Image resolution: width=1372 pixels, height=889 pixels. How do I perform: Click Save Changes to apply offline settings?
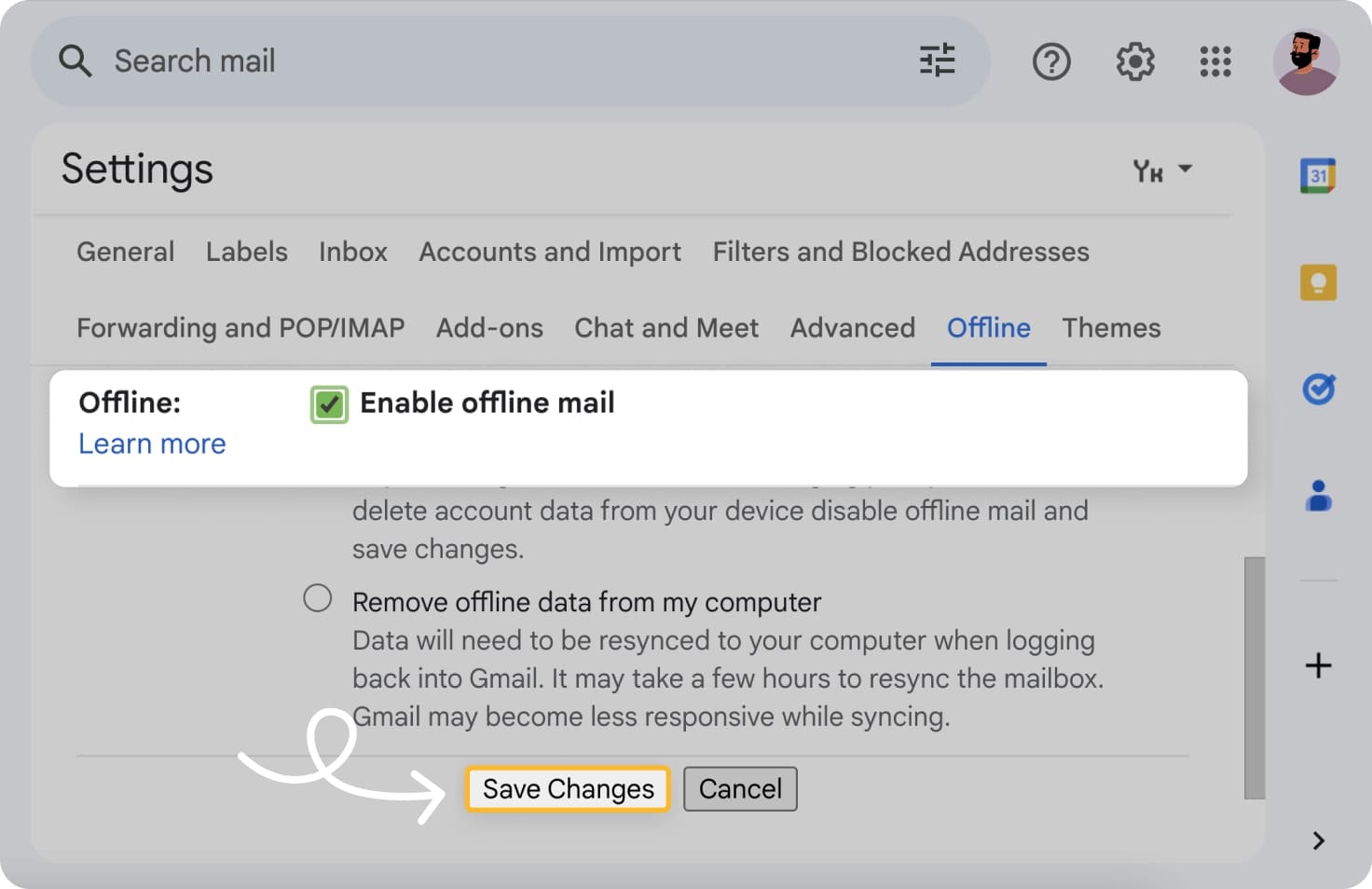(567, 788)
